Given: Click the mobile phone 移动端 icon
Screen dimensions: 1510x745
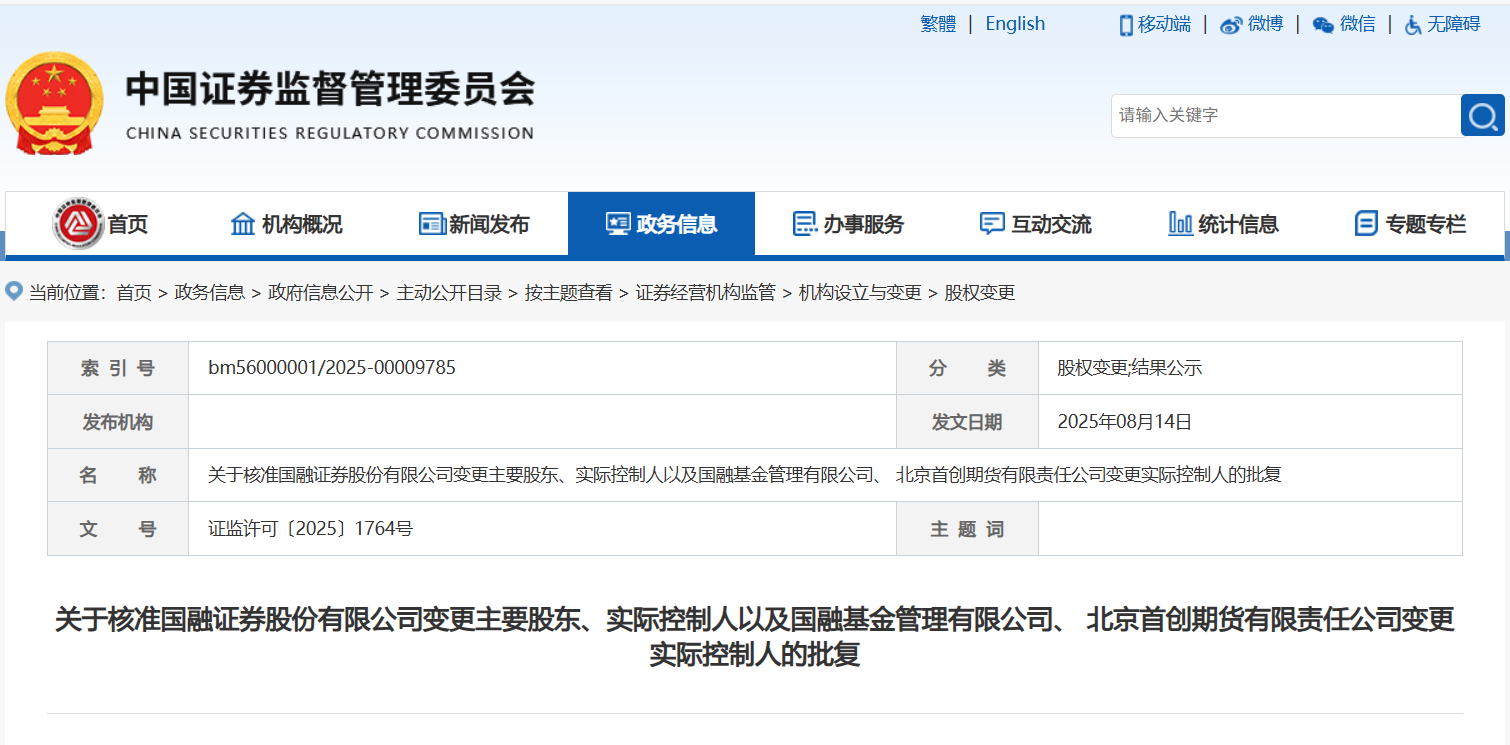Looking at the screenshot, I should 1126,25.
